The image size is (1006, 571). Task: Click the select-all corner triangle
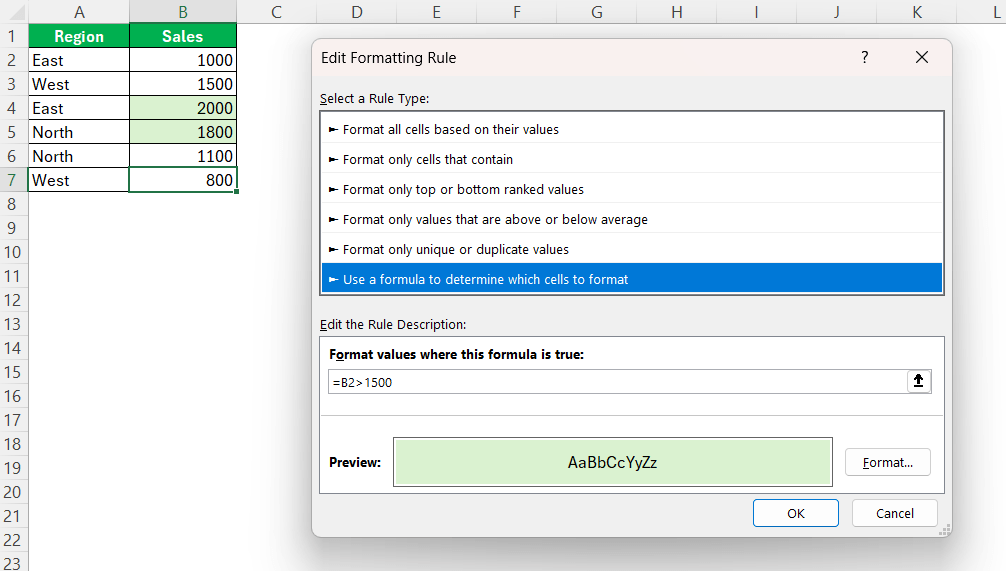tap(14, 12)
